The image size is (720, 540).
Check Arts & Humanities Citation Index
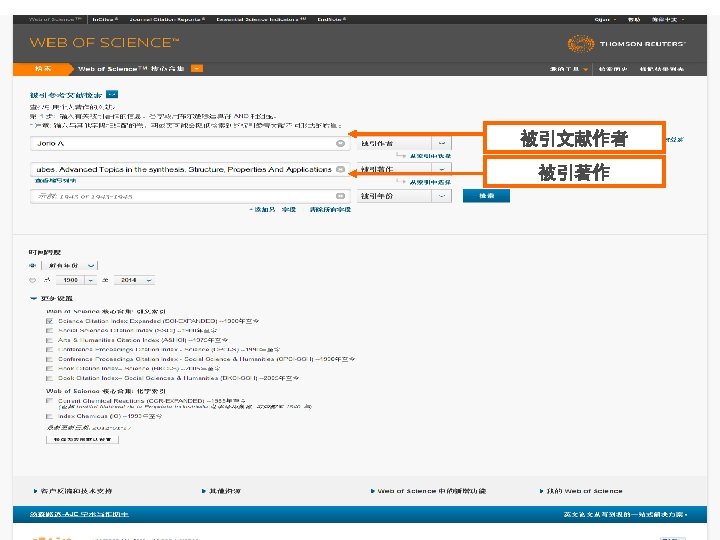point(49,340)
